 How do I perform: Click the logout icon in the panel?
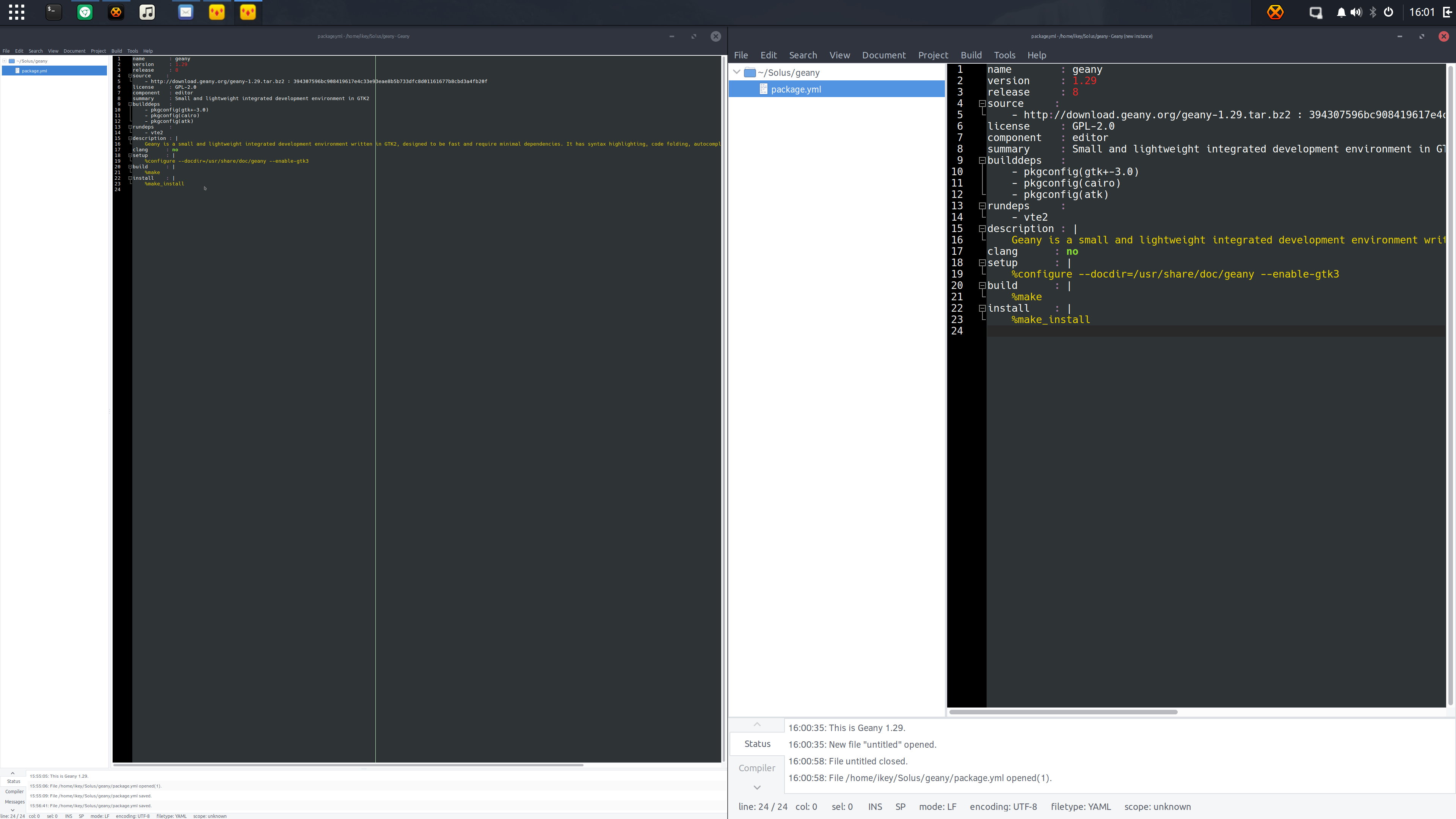tap(1448, 12)
